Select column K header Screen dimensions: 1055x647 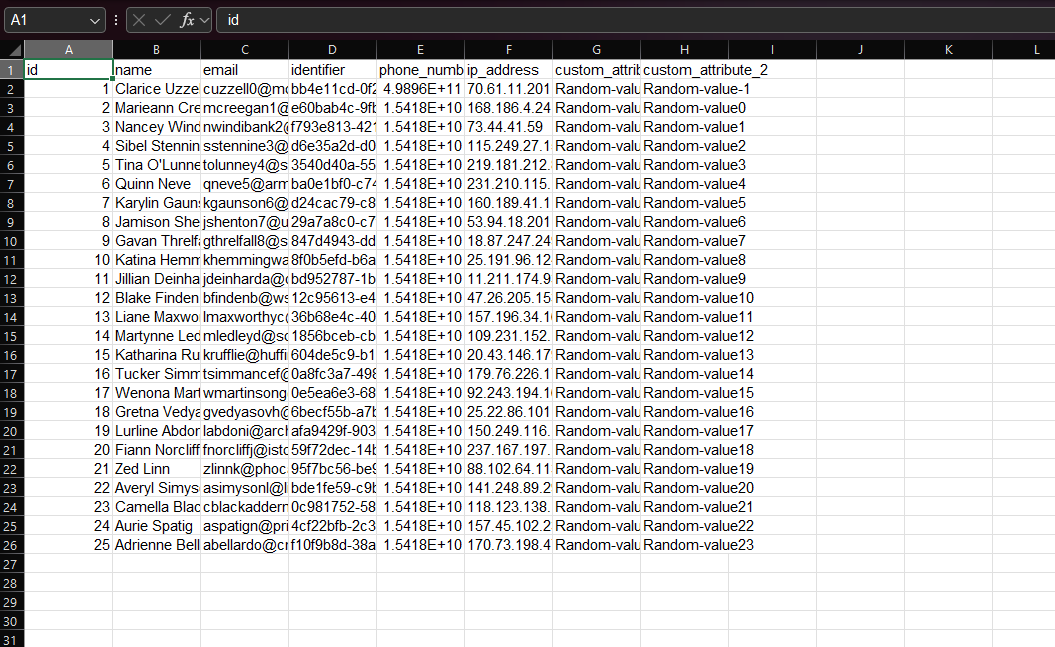pyautogui.click(x=948, y=50)
